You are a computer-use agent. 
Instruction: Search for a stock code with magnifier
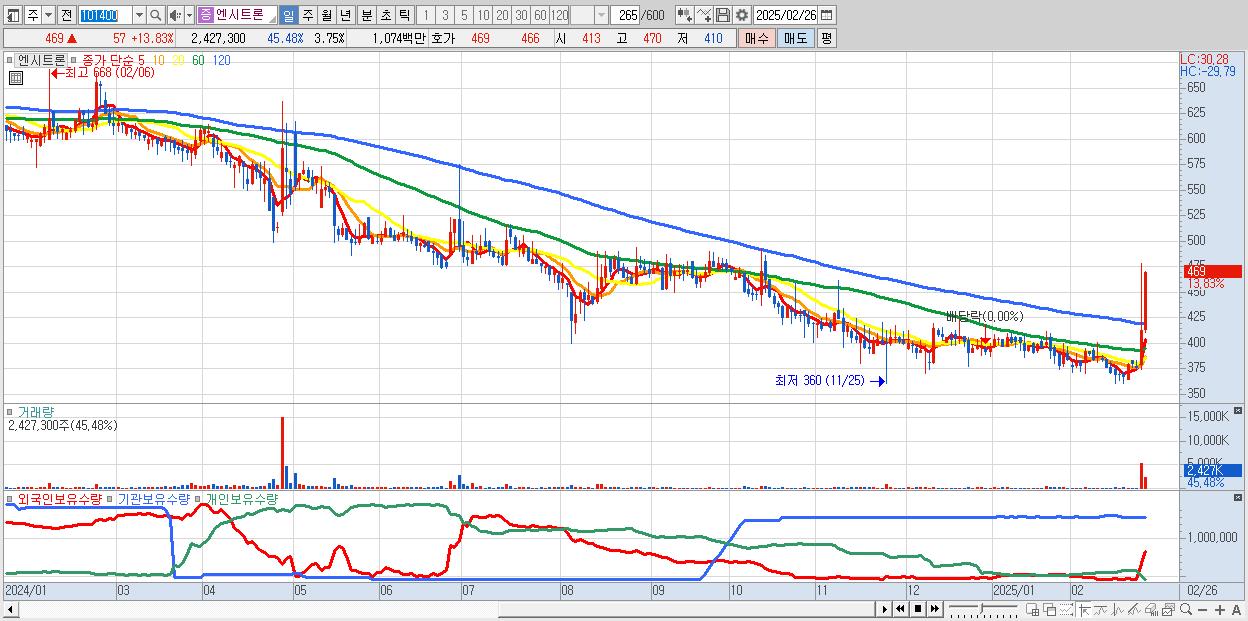coord(155,15)
